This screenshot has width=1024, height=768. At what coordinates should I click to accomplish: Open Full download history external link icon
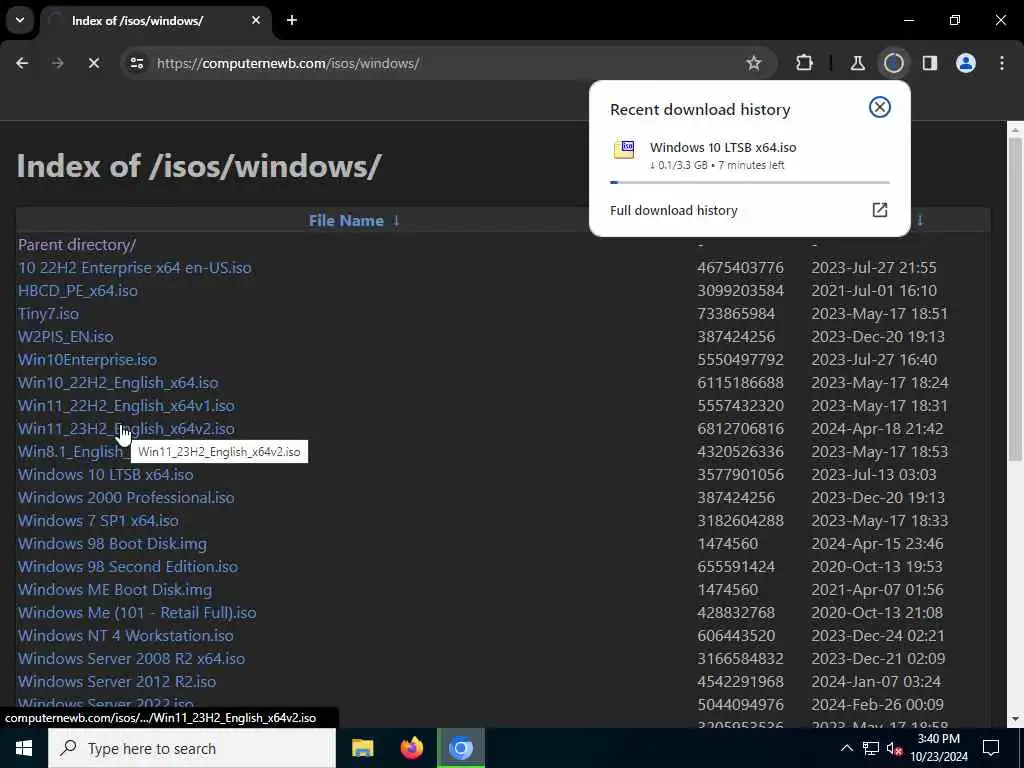click(880, 210)
